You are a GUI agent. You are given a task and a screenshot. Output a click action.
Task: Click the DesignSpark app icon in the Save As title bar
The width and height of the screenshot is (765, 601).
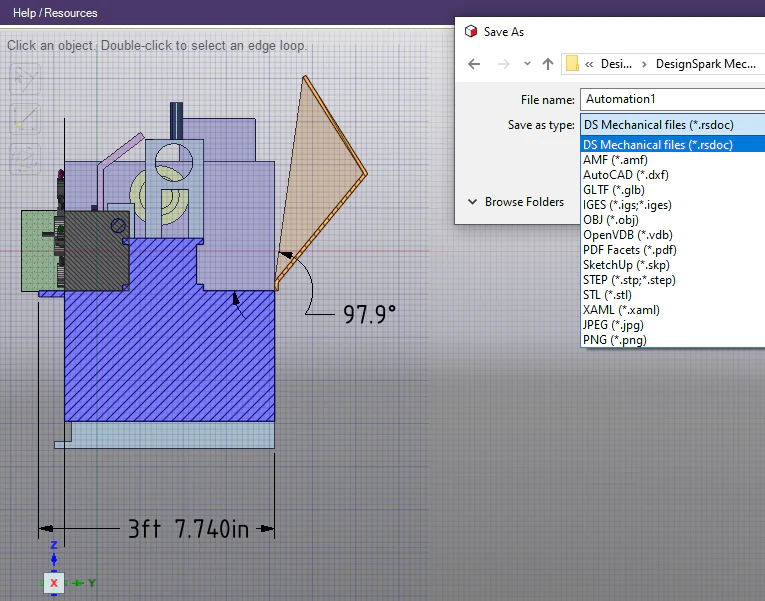point(471,32)
